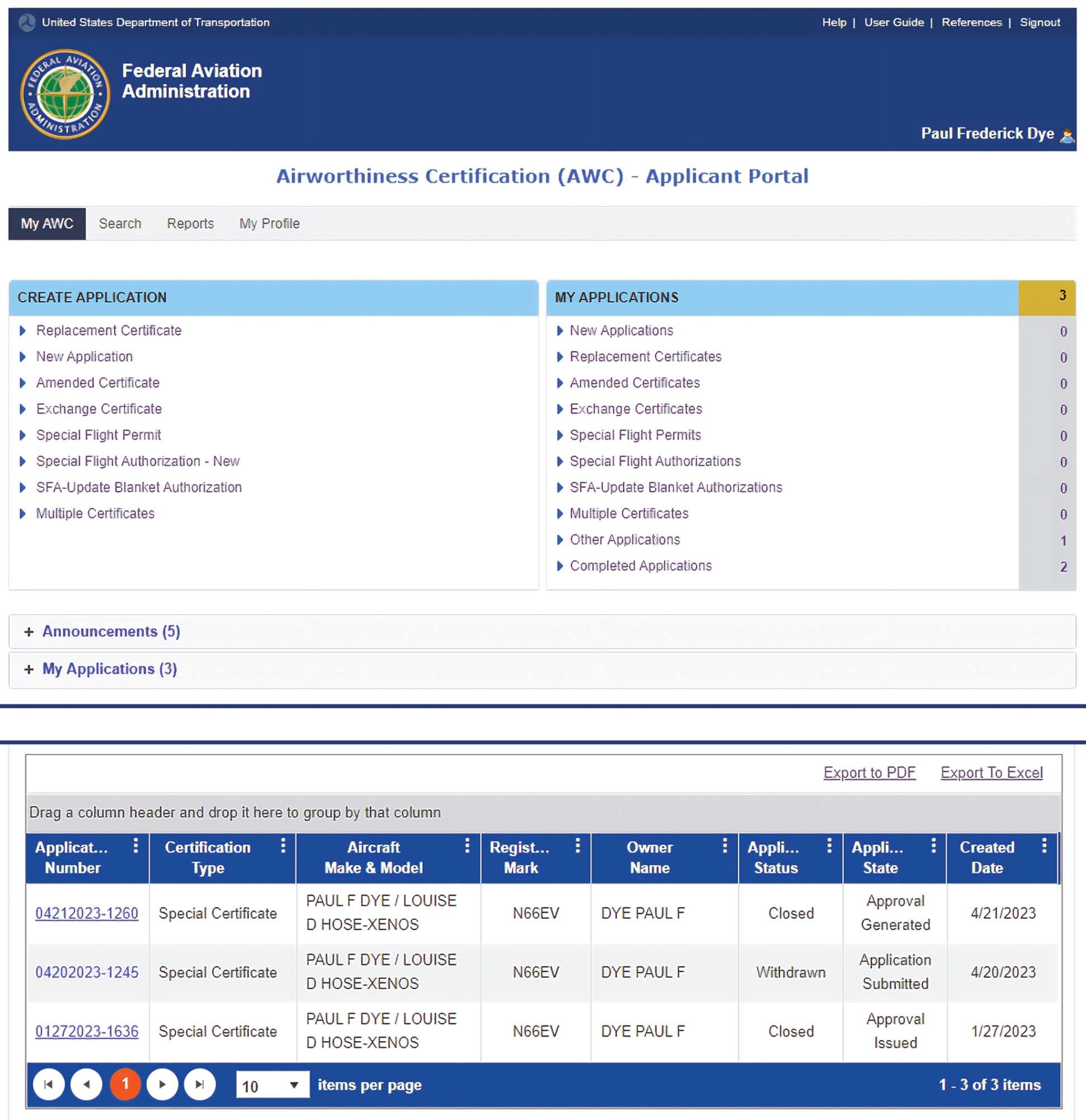Select SFA-Update Blanket Authorization under Create Application
The image size is (1086, 1120).
coord(139,487)
